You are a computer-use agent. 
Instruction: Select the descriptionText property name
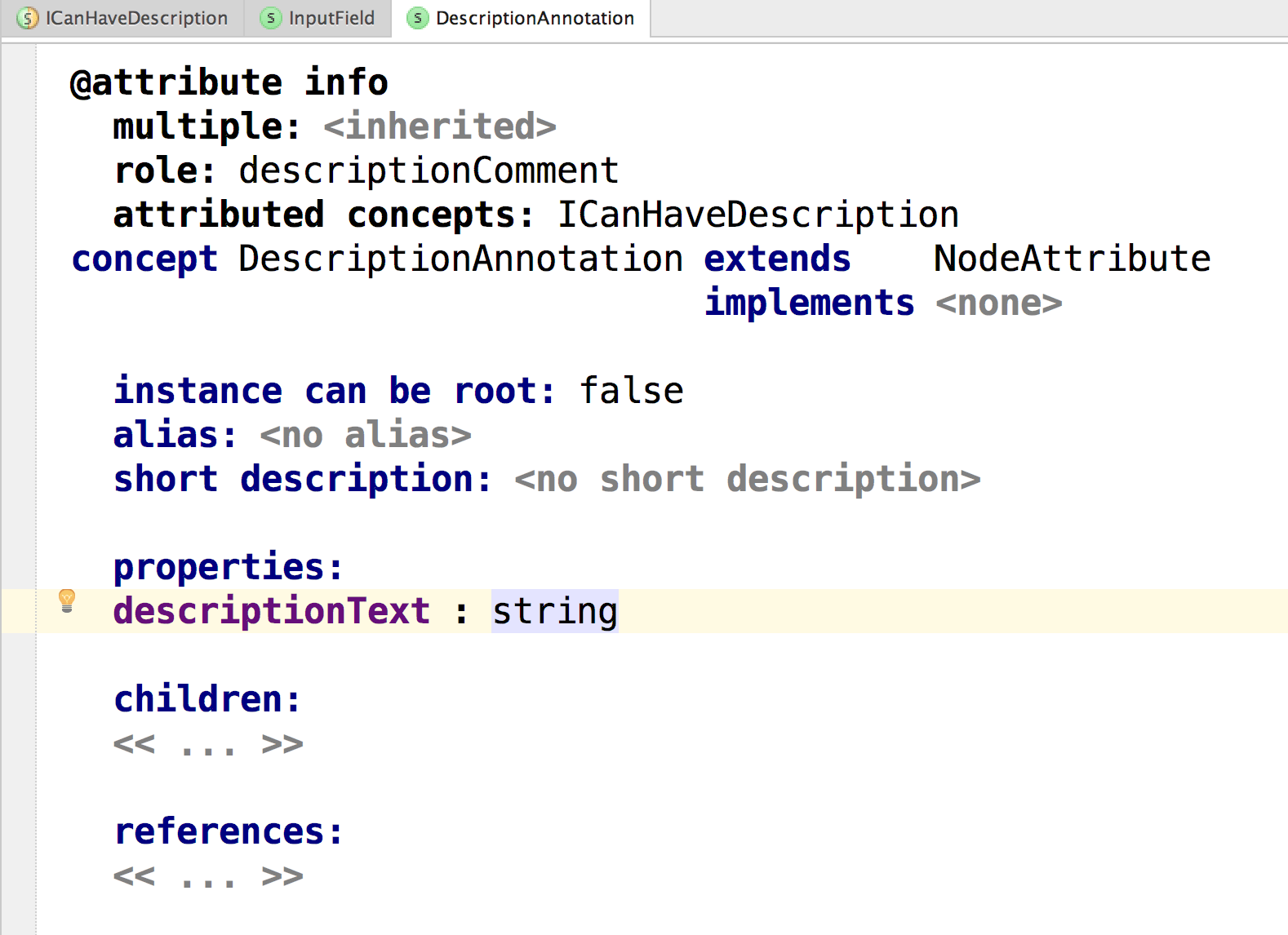[271, 611]
